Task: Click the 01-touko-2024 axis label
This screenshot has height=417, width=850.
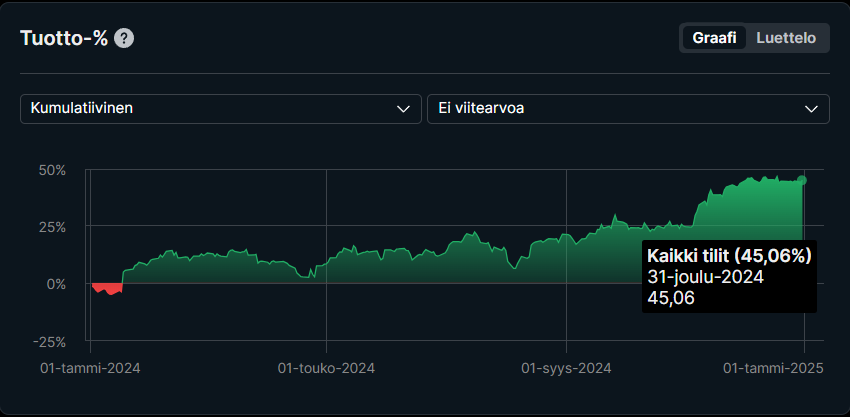Action: pyautogui.click(x=326, y=369)
